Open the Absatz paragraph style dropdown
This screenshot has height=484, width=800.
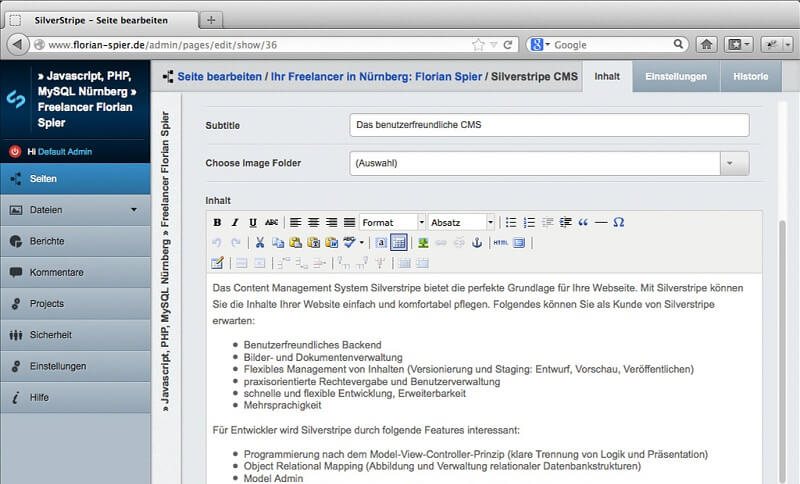click(461, 222)
